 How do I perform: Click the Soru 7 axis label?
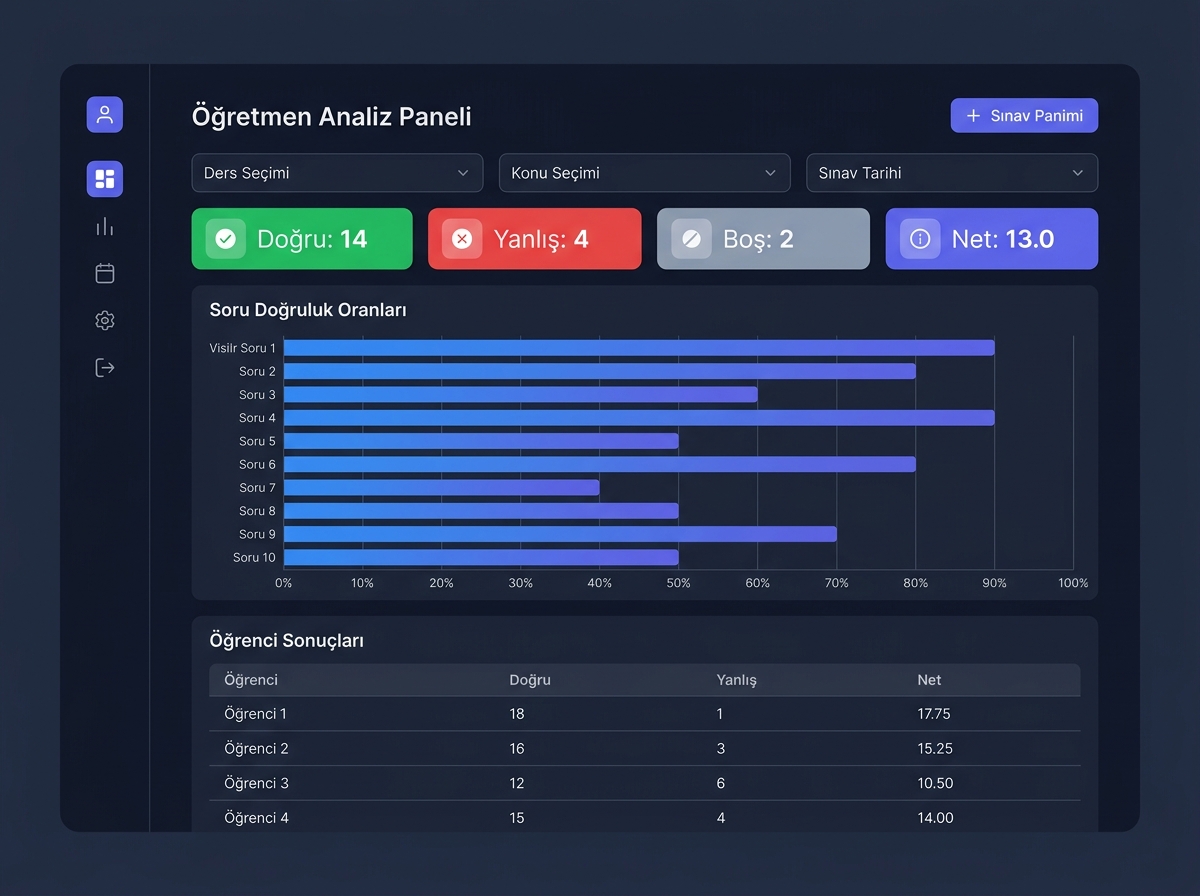(x=258, y=488)
